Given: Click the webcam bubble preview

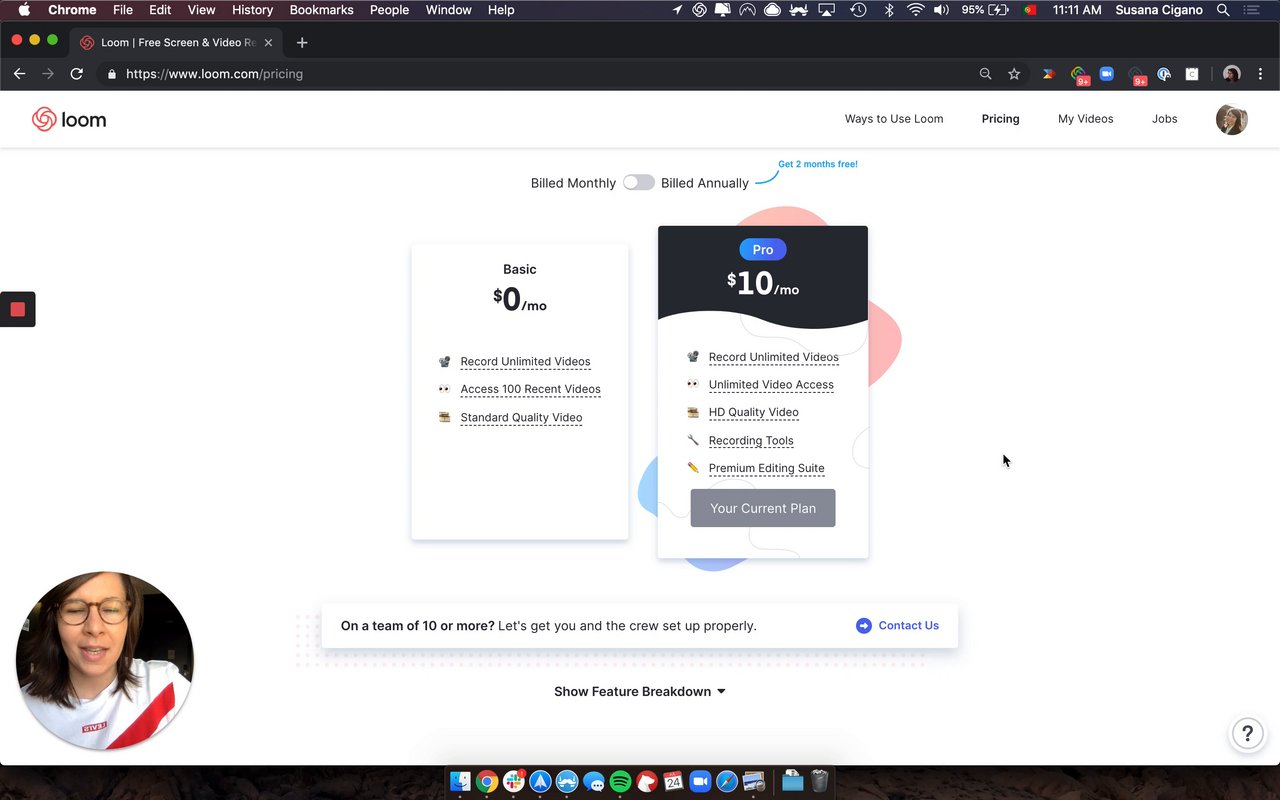Looking at the screenshot, I should coord(105,661).
